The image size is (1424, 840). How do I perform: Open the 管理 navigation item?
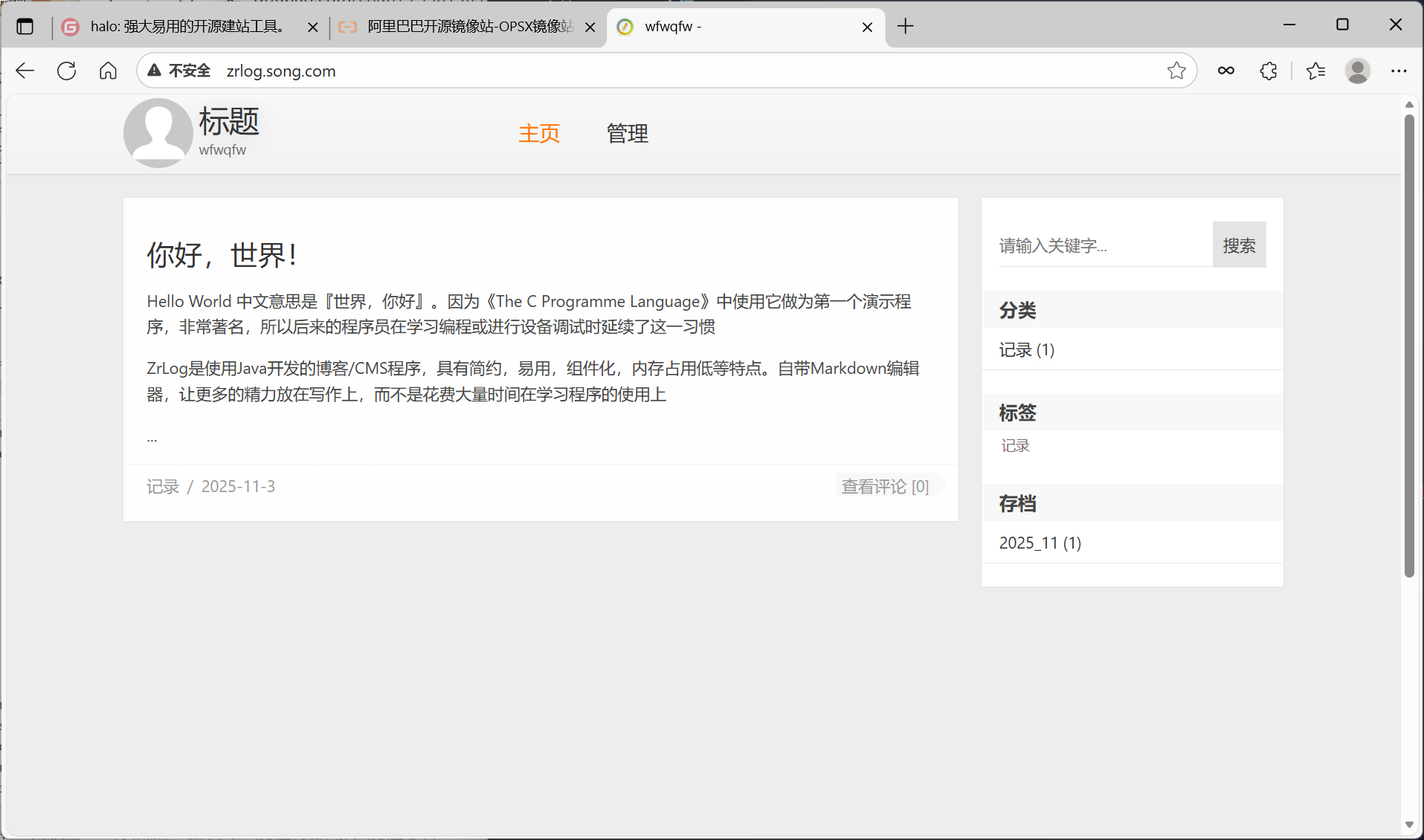pyautogui.click(x=628, y=134)
